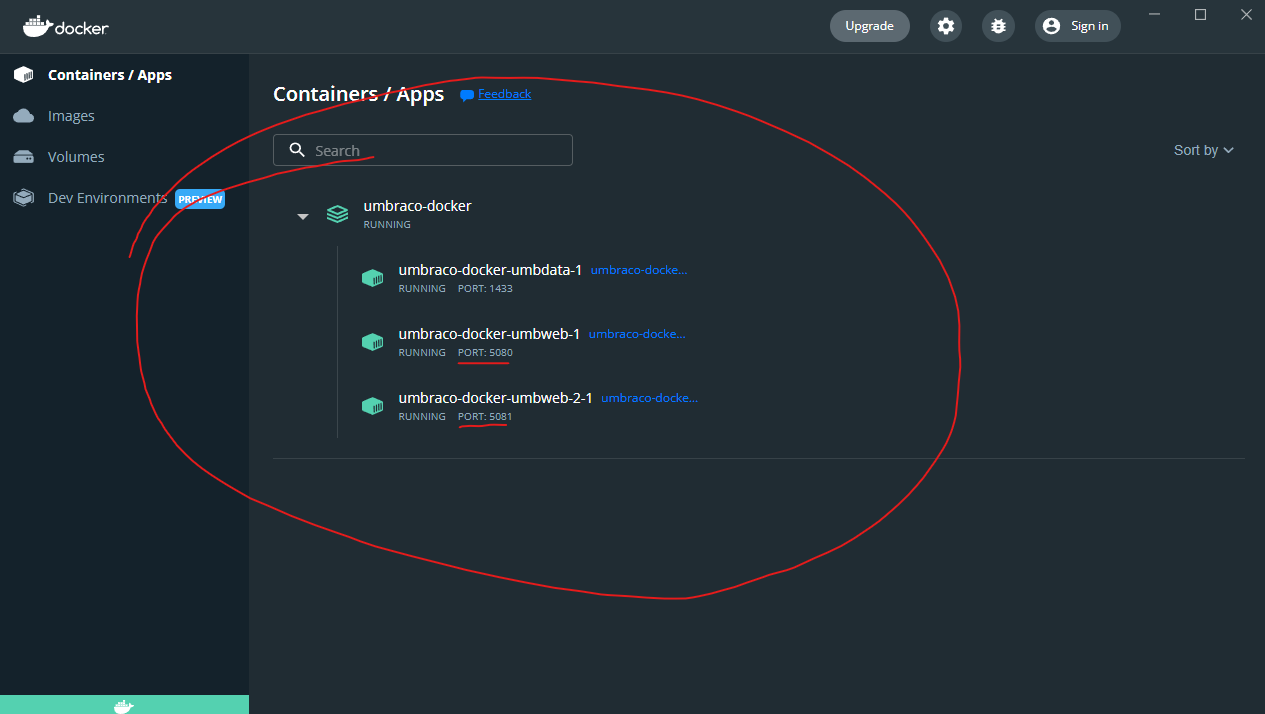1265x714 pixels.
Task: Select container umbraco-docker-umbdata-1
Action: 490,270
